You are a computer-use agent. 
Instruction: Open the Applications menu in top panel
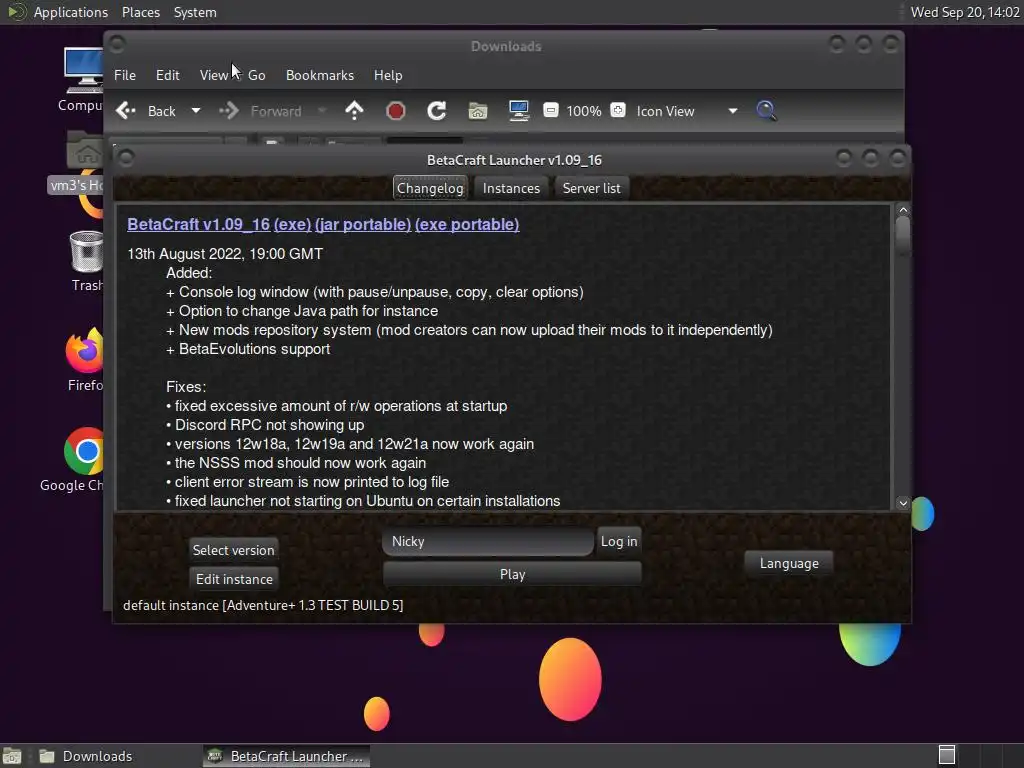coord(71,12)
